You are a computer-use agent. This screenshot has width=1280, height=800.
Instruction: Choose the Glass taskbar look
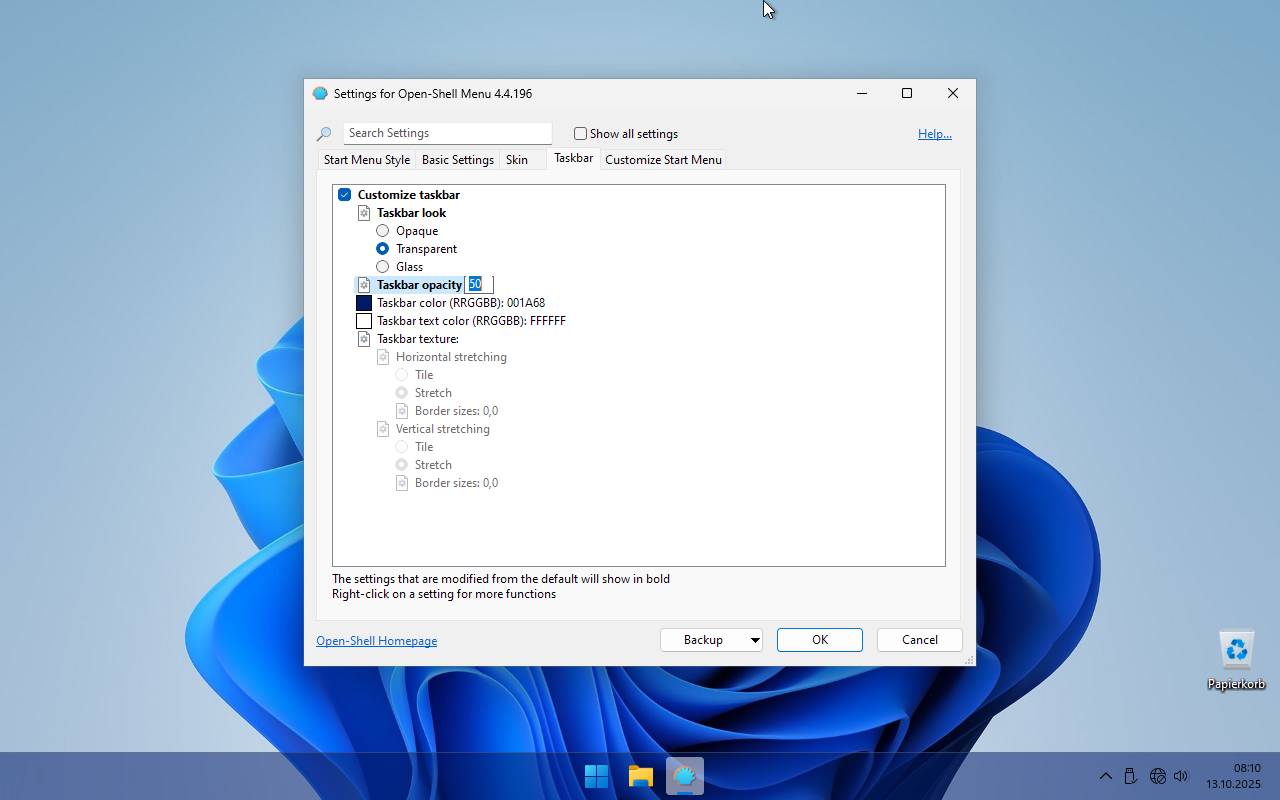(x=382, y=267)
